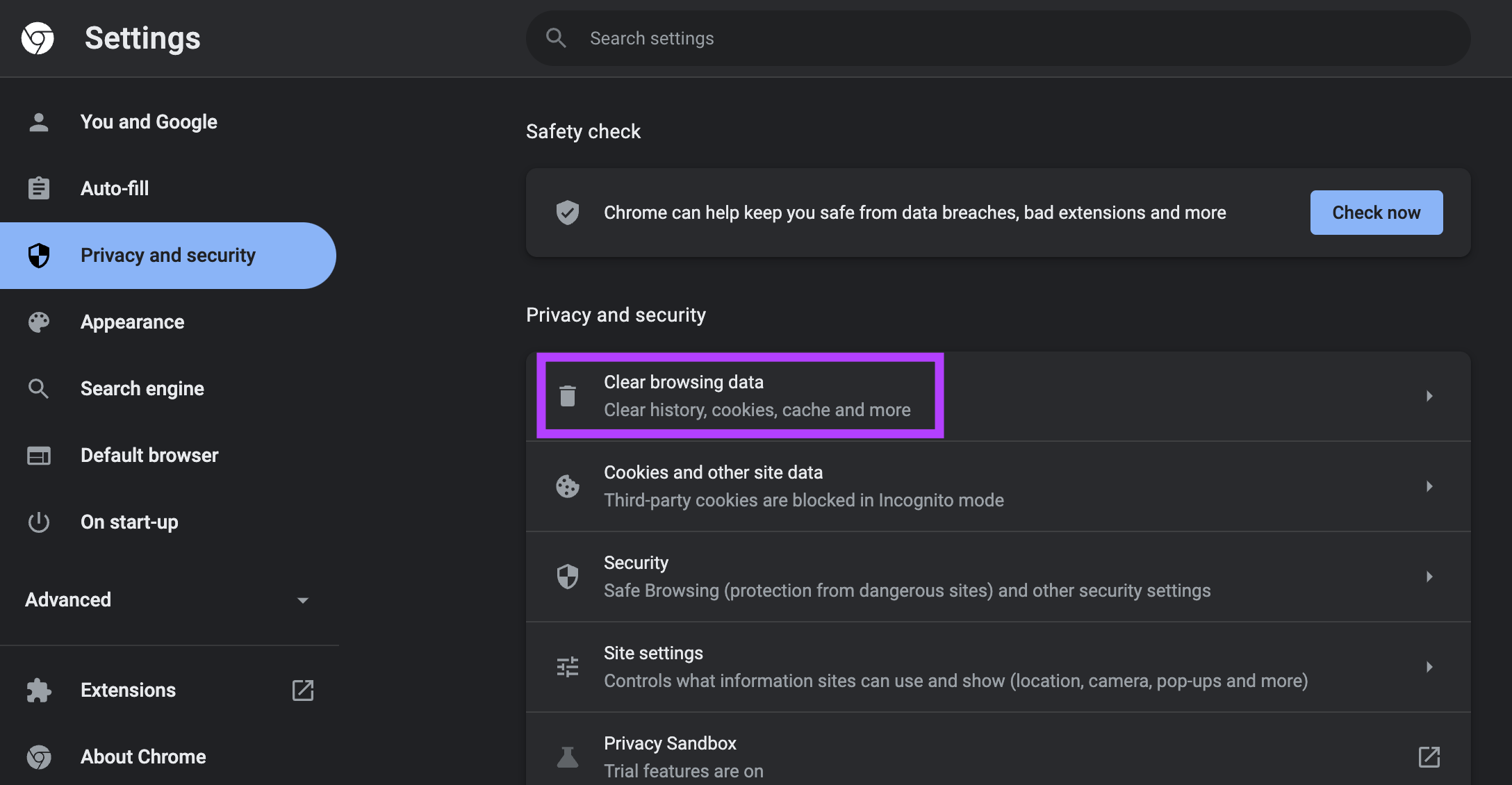Click the magnifier icon in search bar
1512x785 pixels.
[x=556, y=38]
